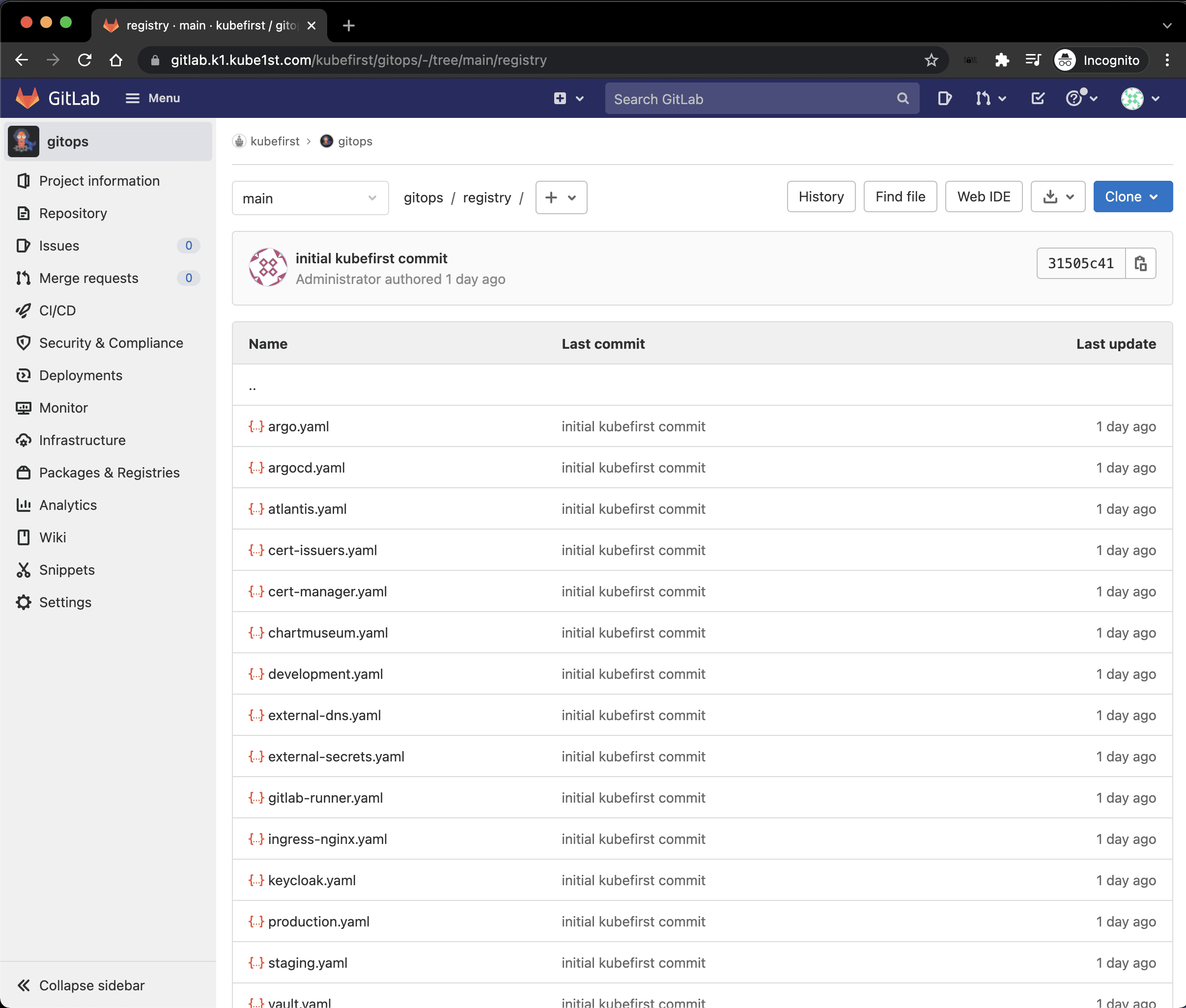Click the Security & Compliance shield icon
Image resolution: width=1186 pixels, height=1008 pixels.
(24, 343)
